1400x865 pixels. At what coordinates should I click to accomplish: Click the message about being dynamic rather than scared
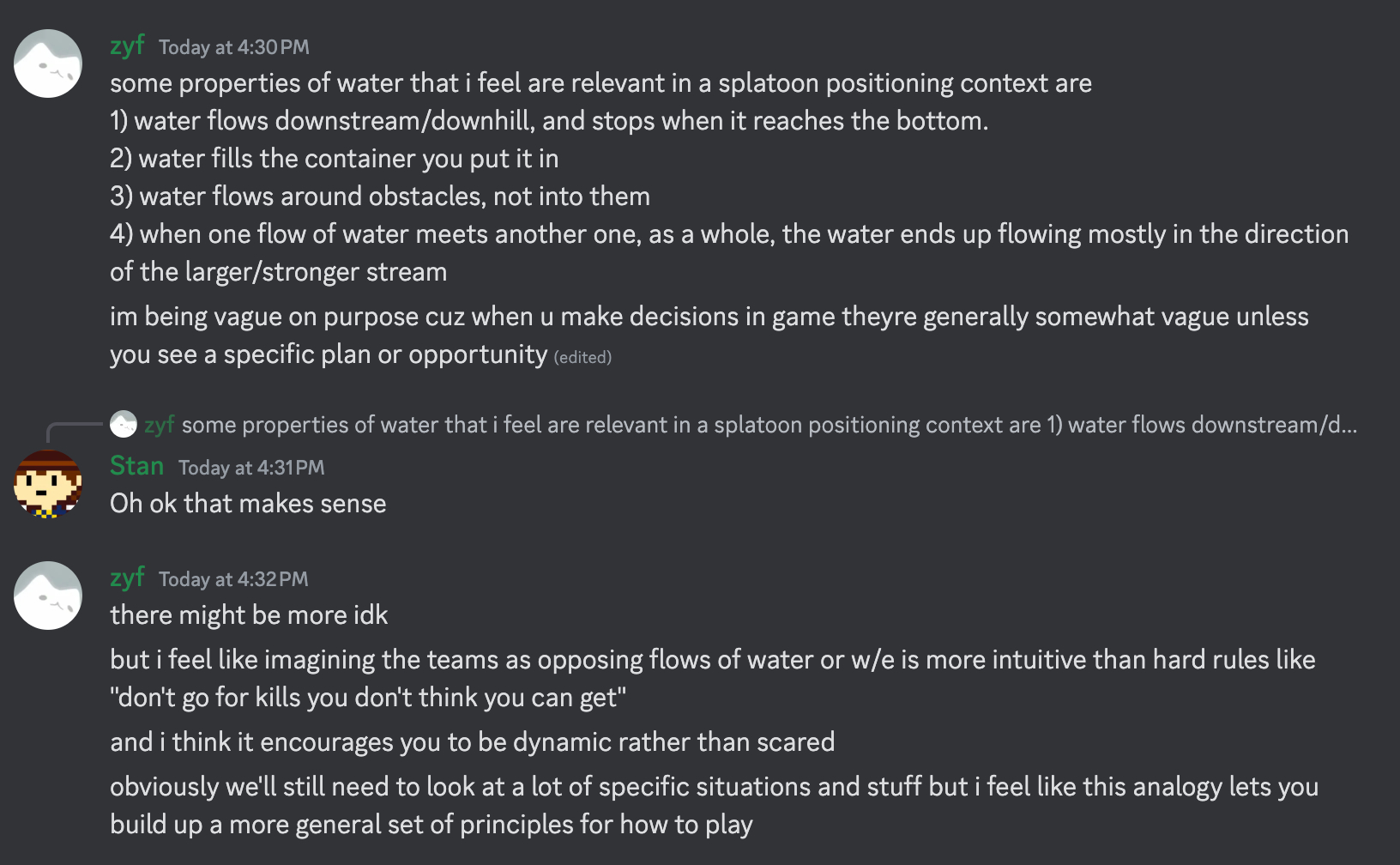472,742
